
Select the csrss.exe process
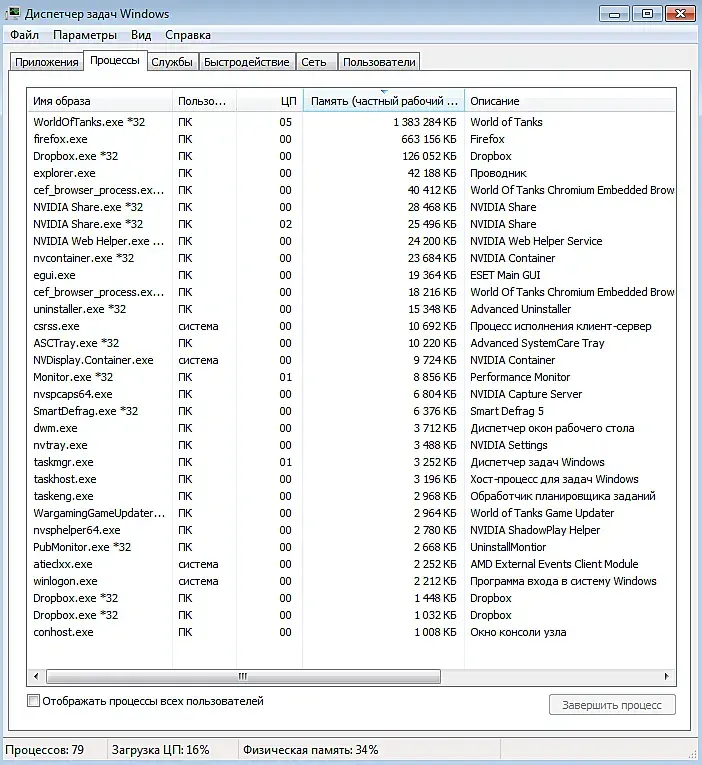coord(351,326)
